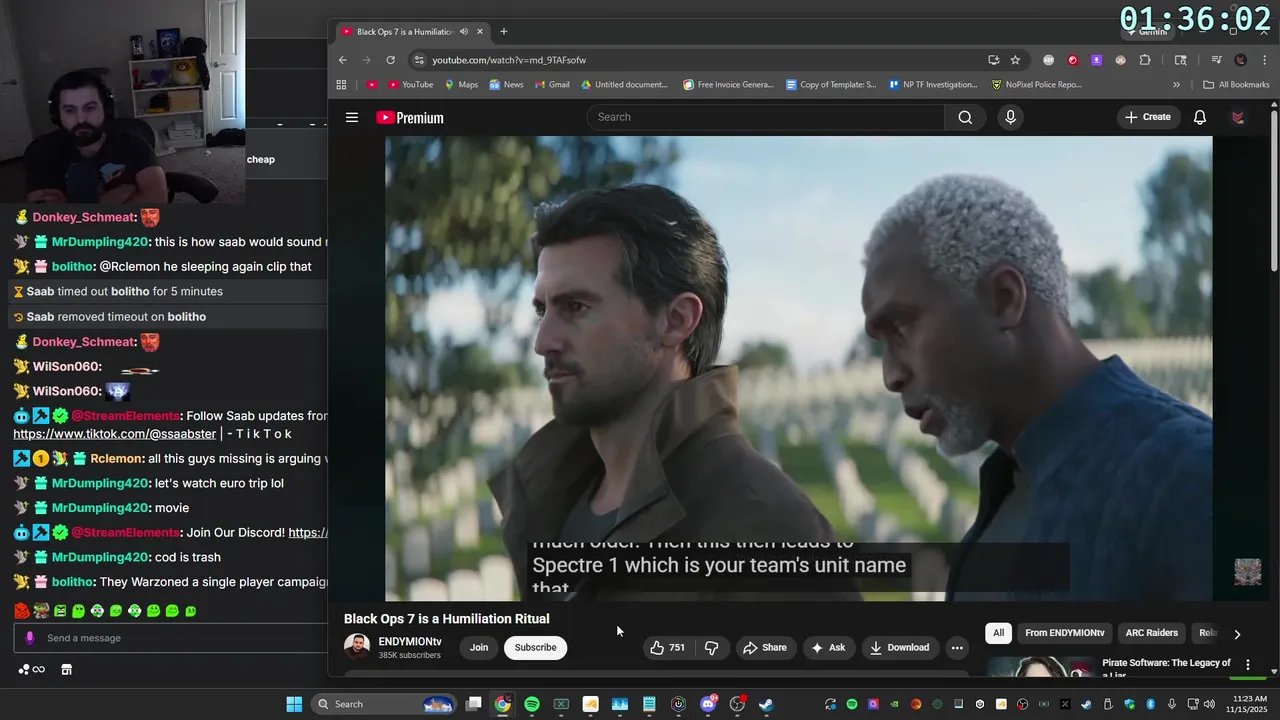Open Chrome media control icon
The width and height of the screenshot is (1280, 720).
[1216, 60]
